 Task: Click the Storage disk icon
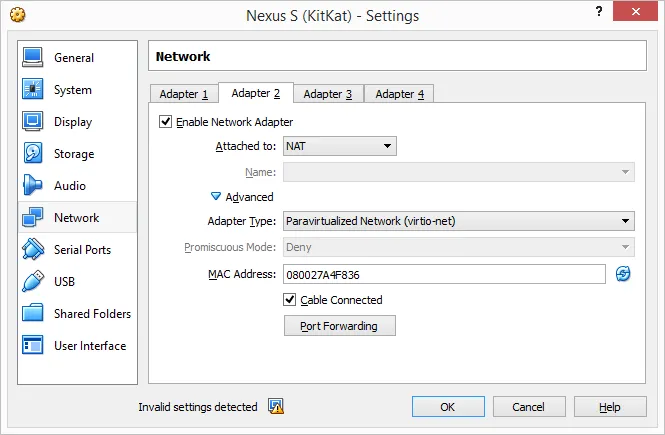[33, 153]
